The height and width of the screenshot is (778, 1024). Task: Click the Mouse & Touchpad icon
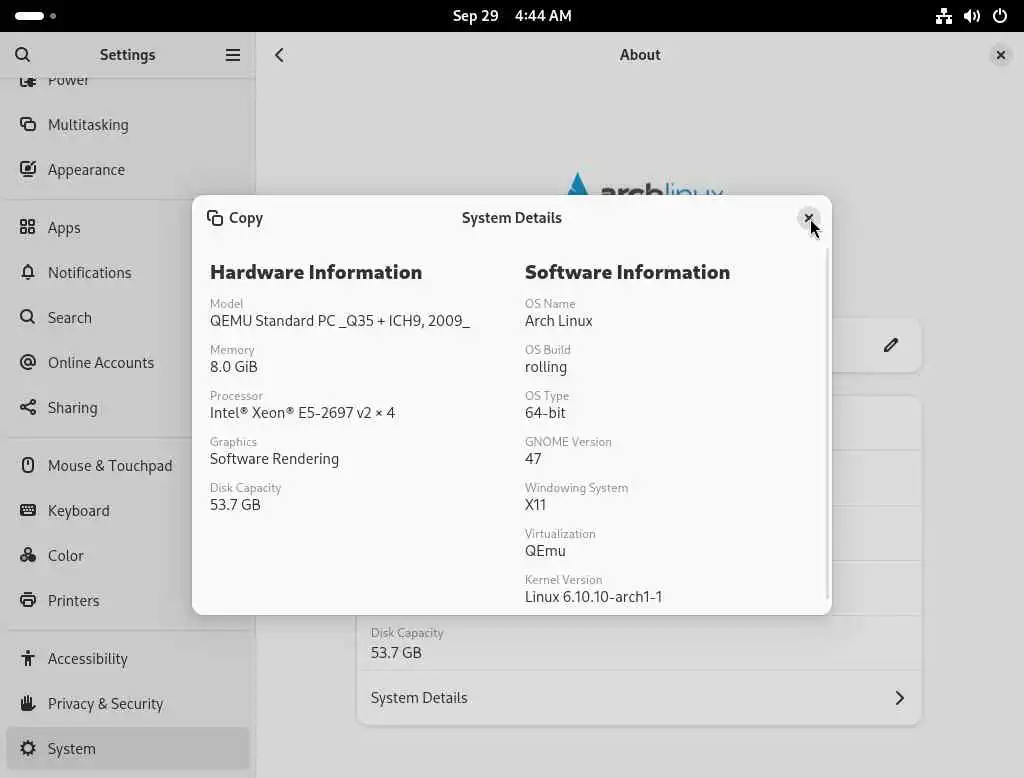27,465
